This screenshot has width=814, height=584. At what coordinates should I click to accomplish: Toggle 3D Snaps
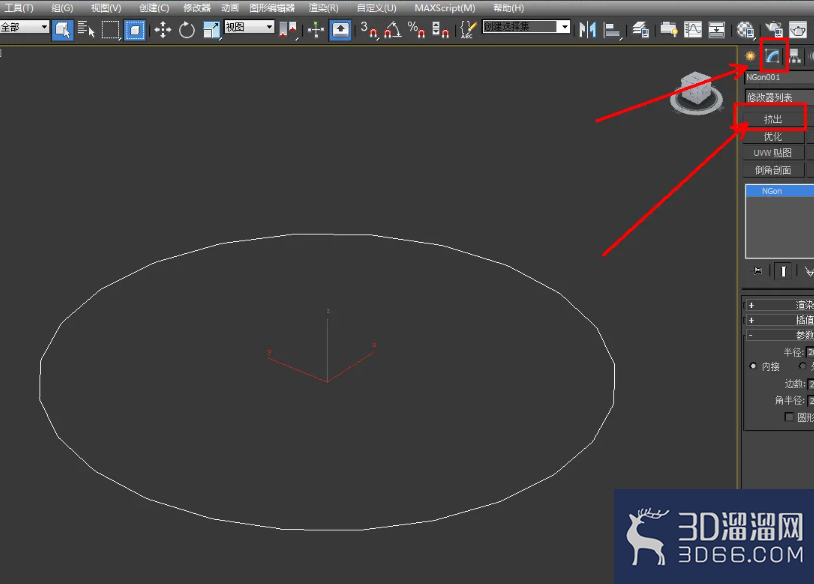tap(369, 30)
